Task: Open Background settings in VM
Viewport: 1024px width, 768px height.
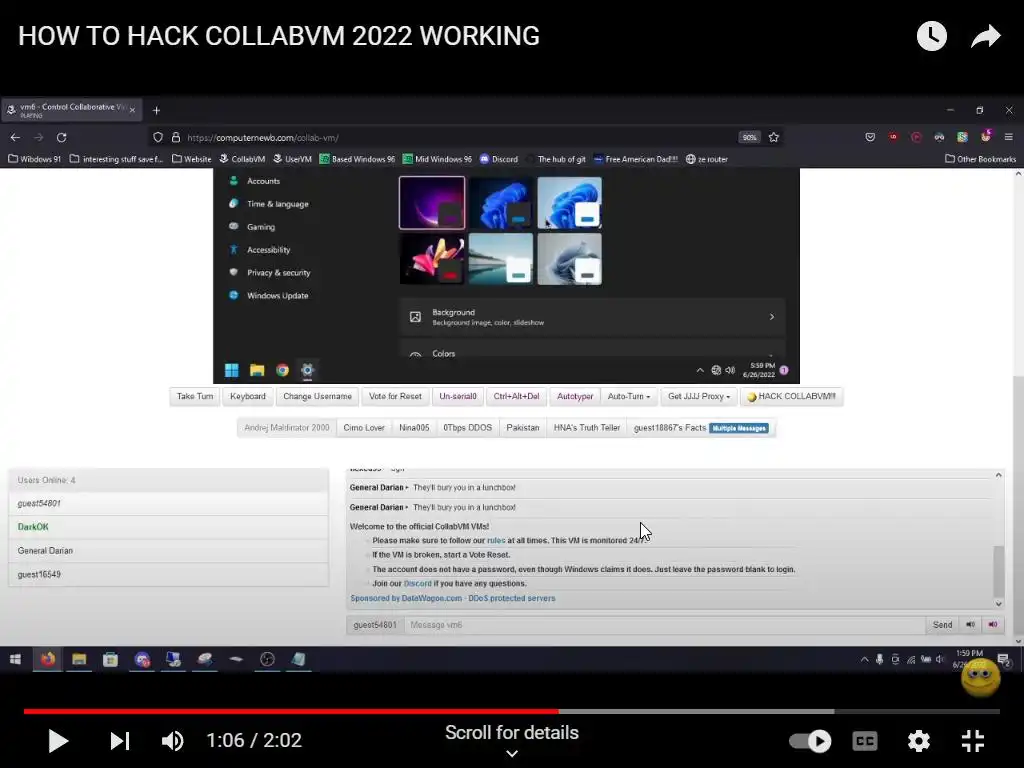Action: (592, 317)
